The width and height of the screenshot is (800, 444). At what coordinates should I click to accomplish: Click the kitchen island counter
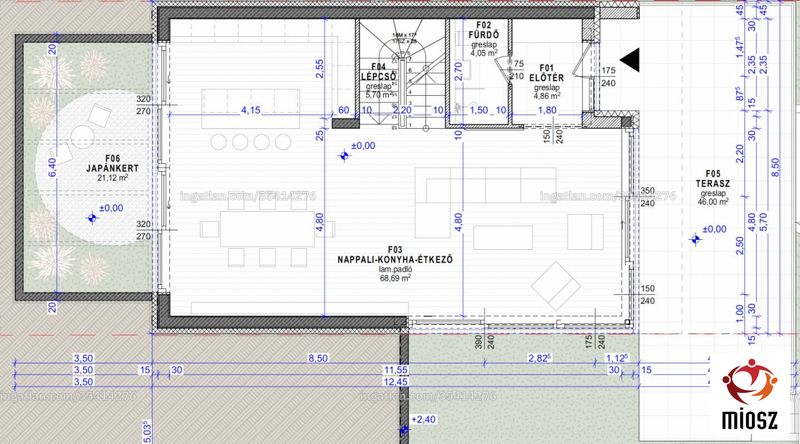pyautogui.click(x=251, y=109)
